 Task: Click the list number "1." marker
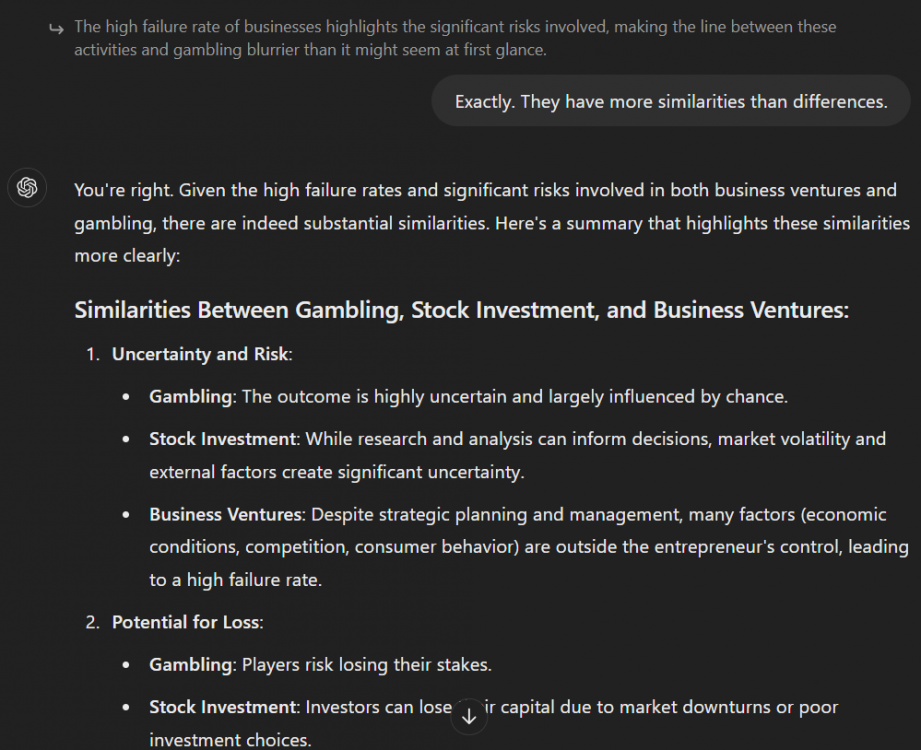coord(93,353)
